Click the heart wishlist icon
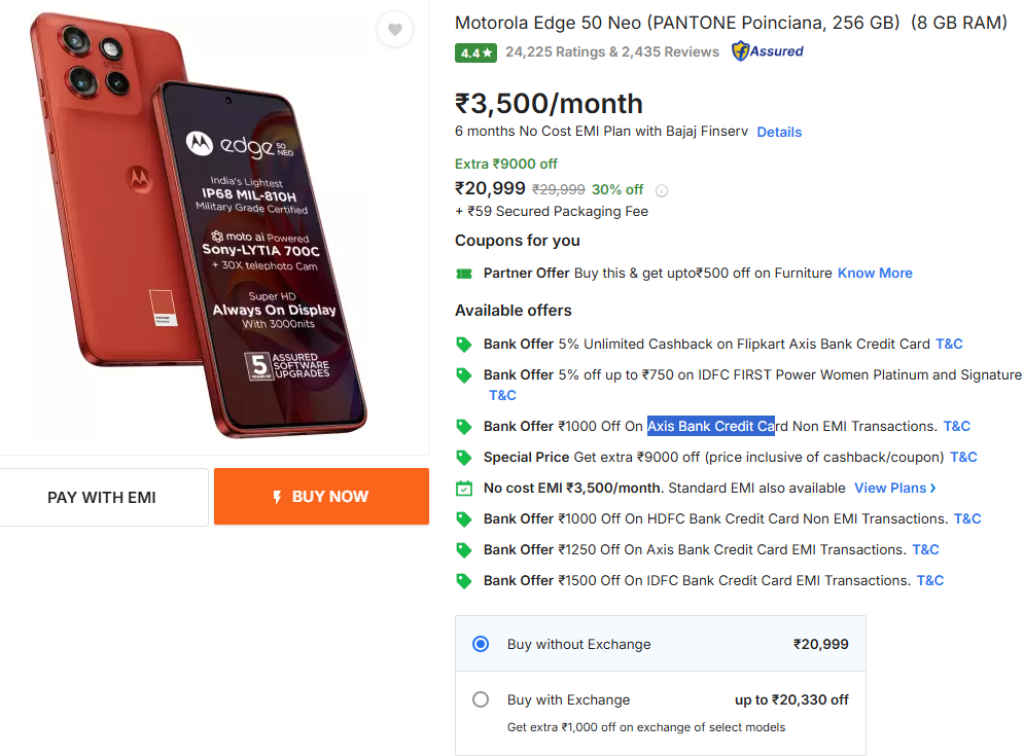 click(x=395, y=30)
